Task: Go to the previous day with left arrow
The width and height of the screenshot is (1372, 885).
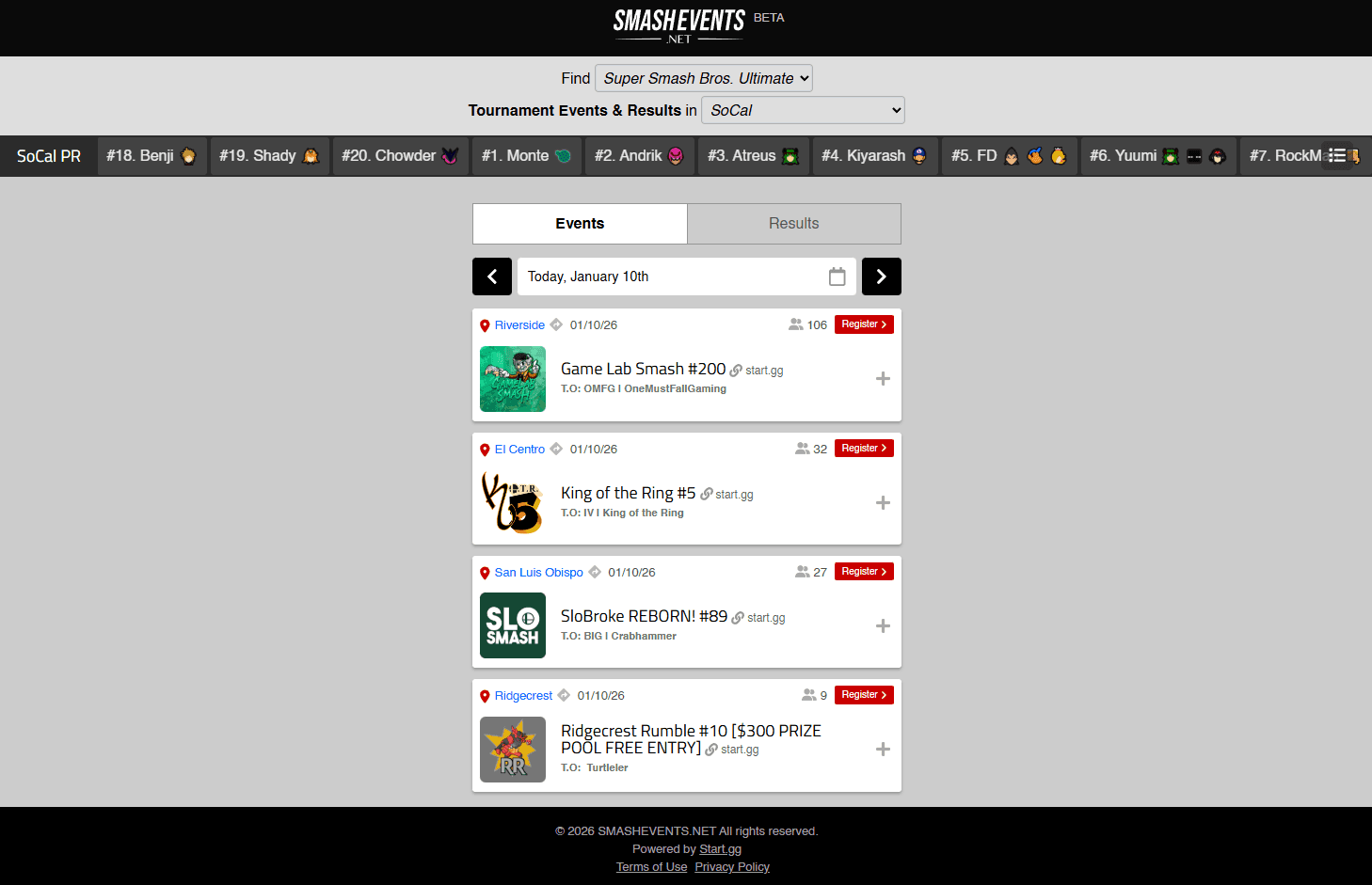Action: (x=491, y=277)
